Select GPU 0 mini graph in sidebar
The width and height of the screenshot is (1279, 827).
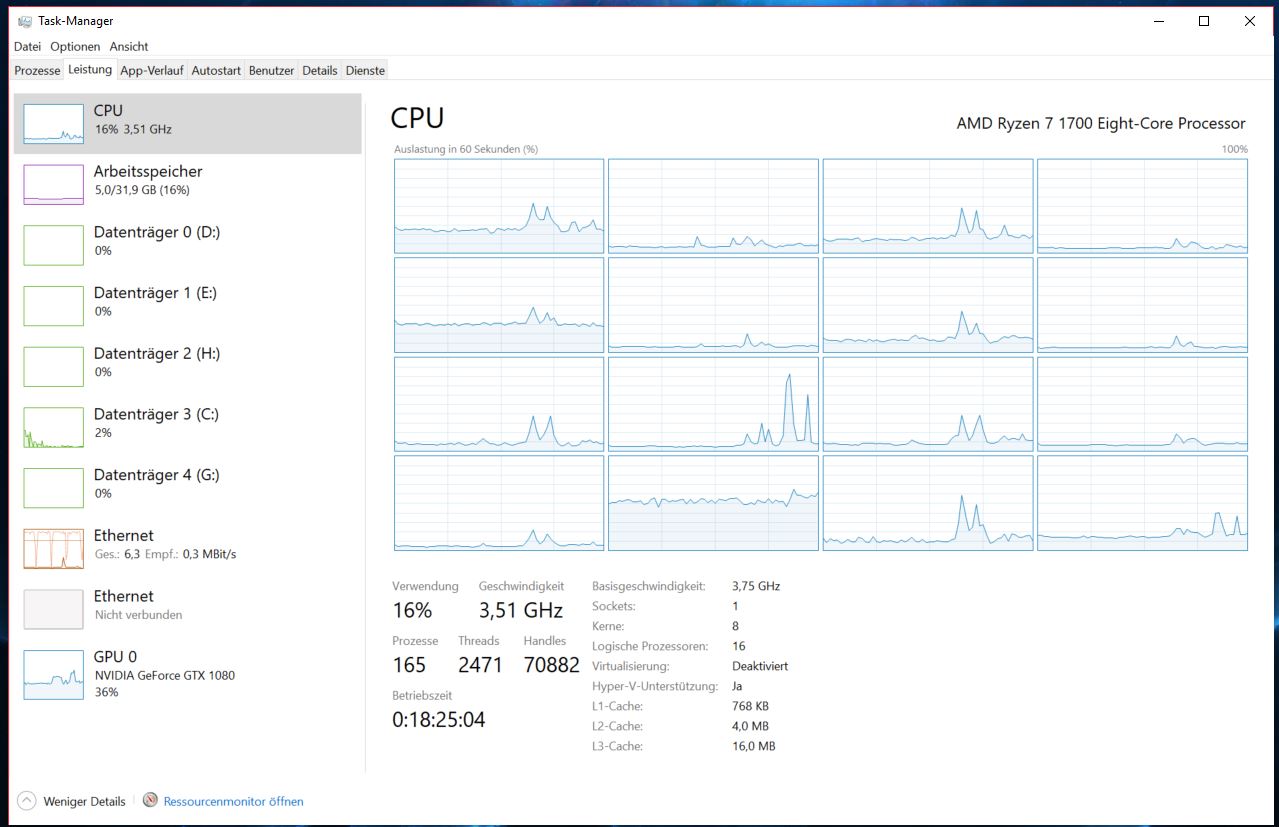point(53,675)
